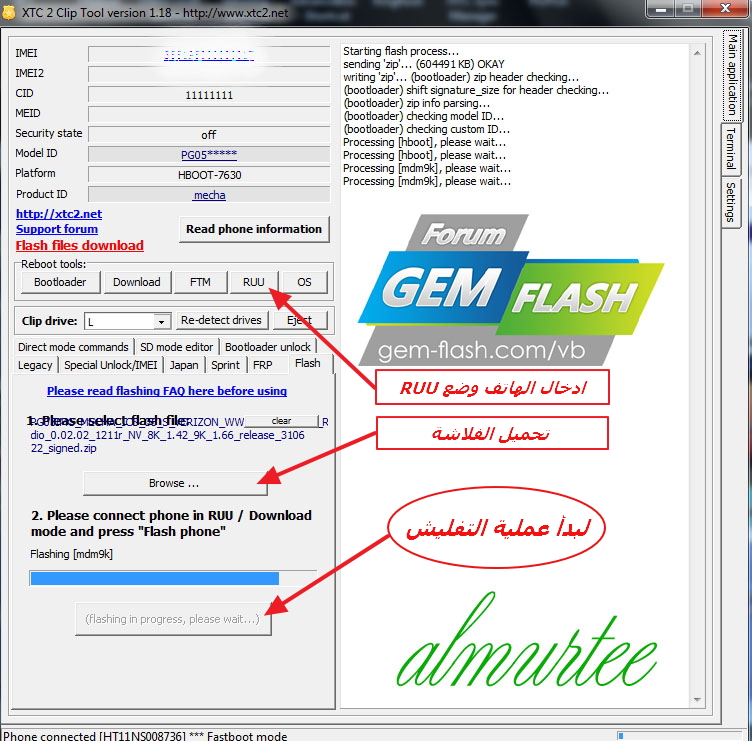Open the Special Unlock/IMEI tab
This screenshot has width=752, height=741.
point(111,365)
